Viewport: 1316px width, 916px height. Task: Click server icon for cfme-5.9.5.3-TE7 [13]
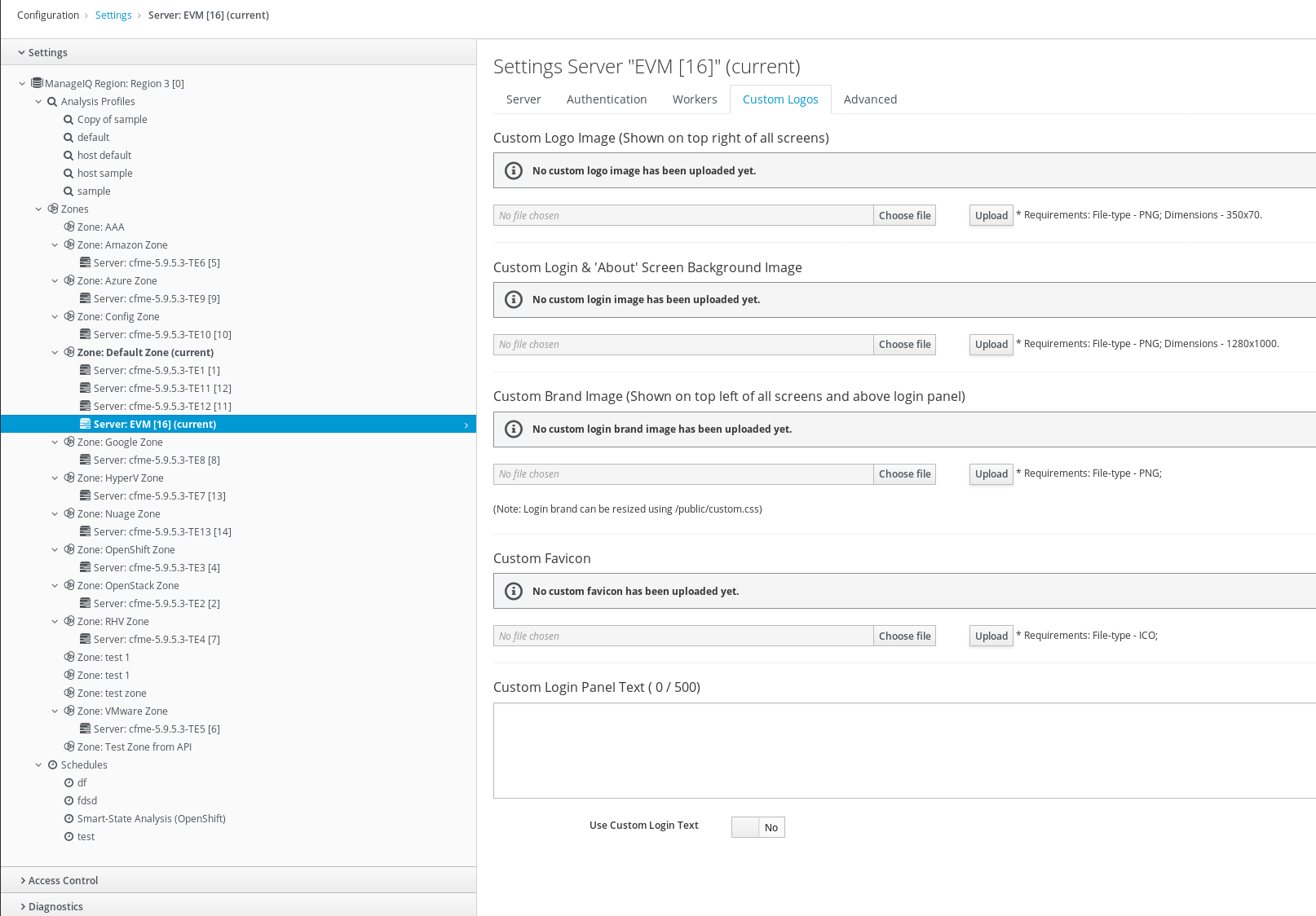(x=85, y=495)
